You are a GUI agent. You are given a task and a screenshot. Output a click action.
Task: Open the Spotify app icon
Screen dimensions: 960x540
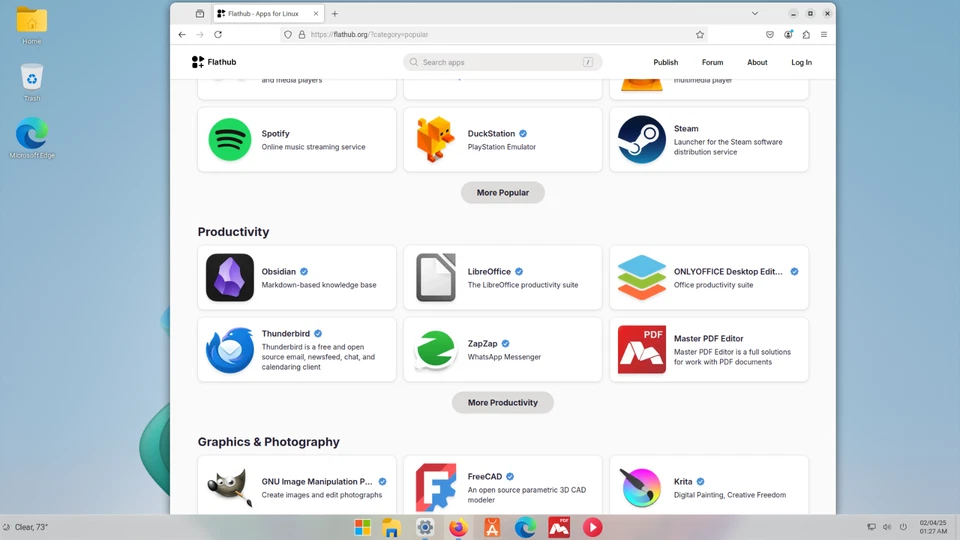pyautogui.click(x=230, y=140)
